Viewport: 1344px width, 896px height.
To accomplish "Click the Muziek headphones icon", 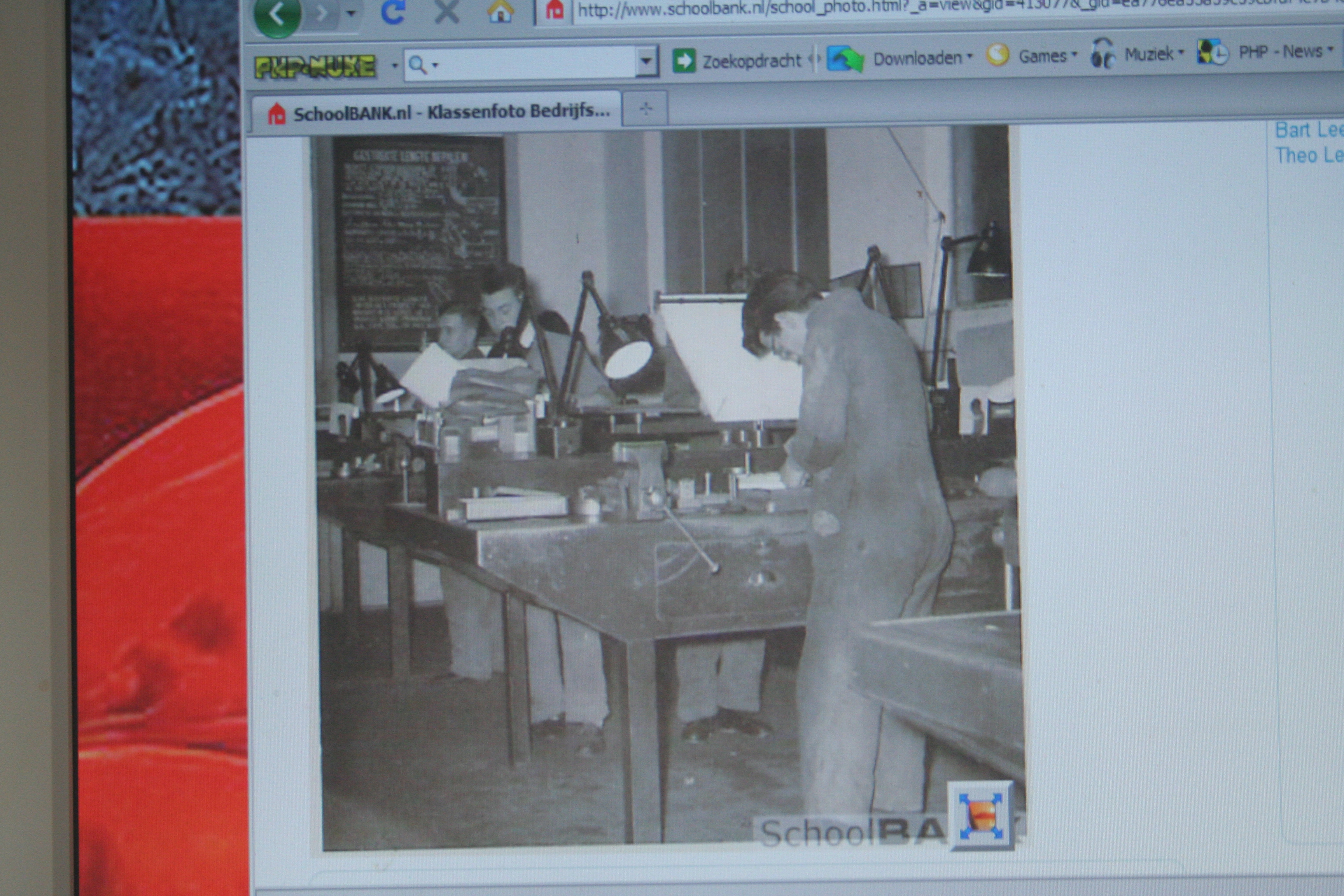I will click(1102, 55).
